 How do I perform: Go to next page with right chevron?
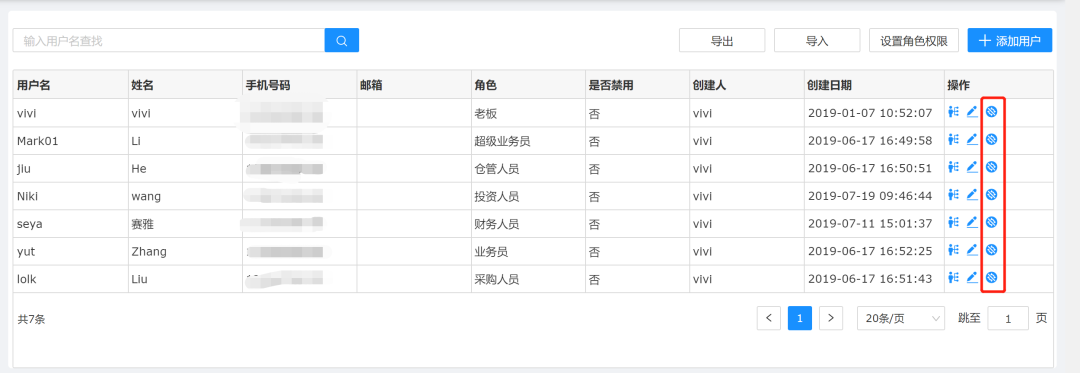(x=831, y=318)
